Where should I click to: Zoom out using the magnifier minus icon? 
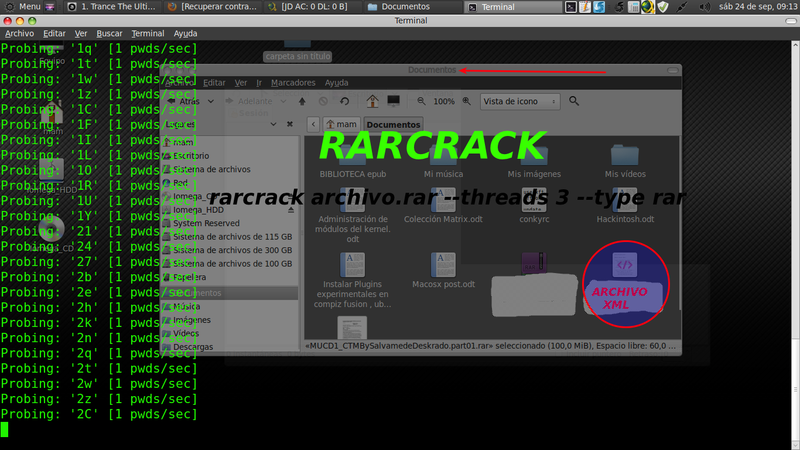(x=422, y=101)
